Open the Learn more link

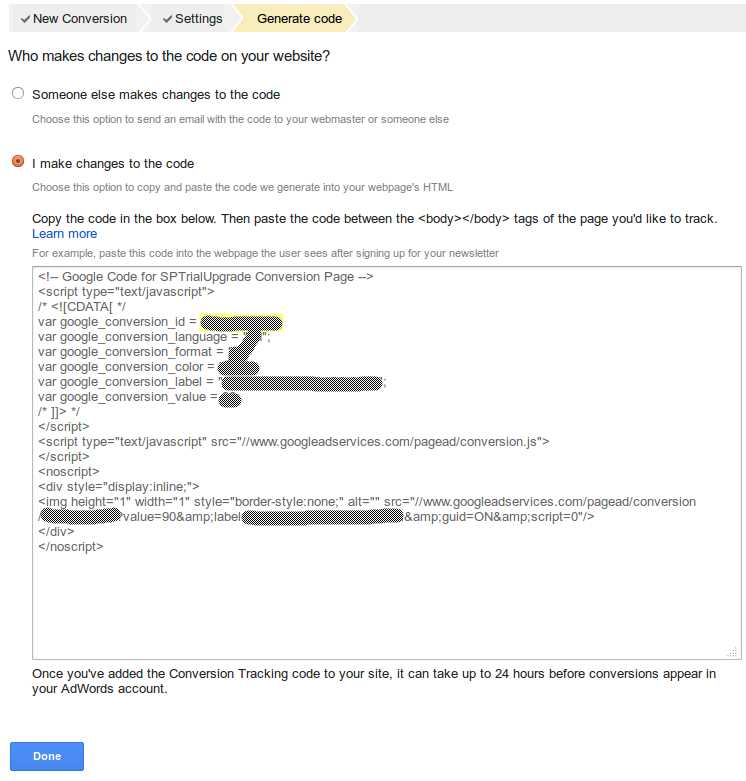[64, 234]
